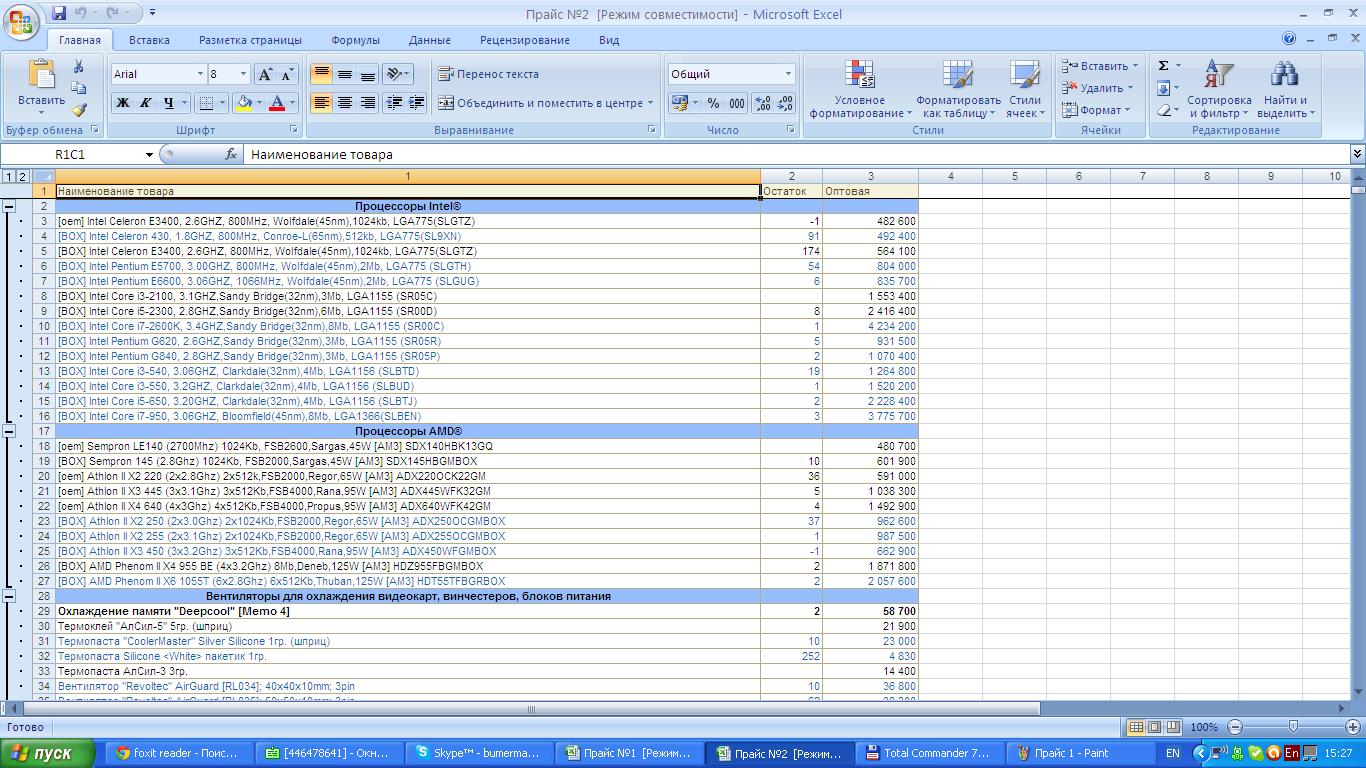Toggle bold formatting (Ж)
This screenshot has height=768, width=1366.
tap(122, 102)
